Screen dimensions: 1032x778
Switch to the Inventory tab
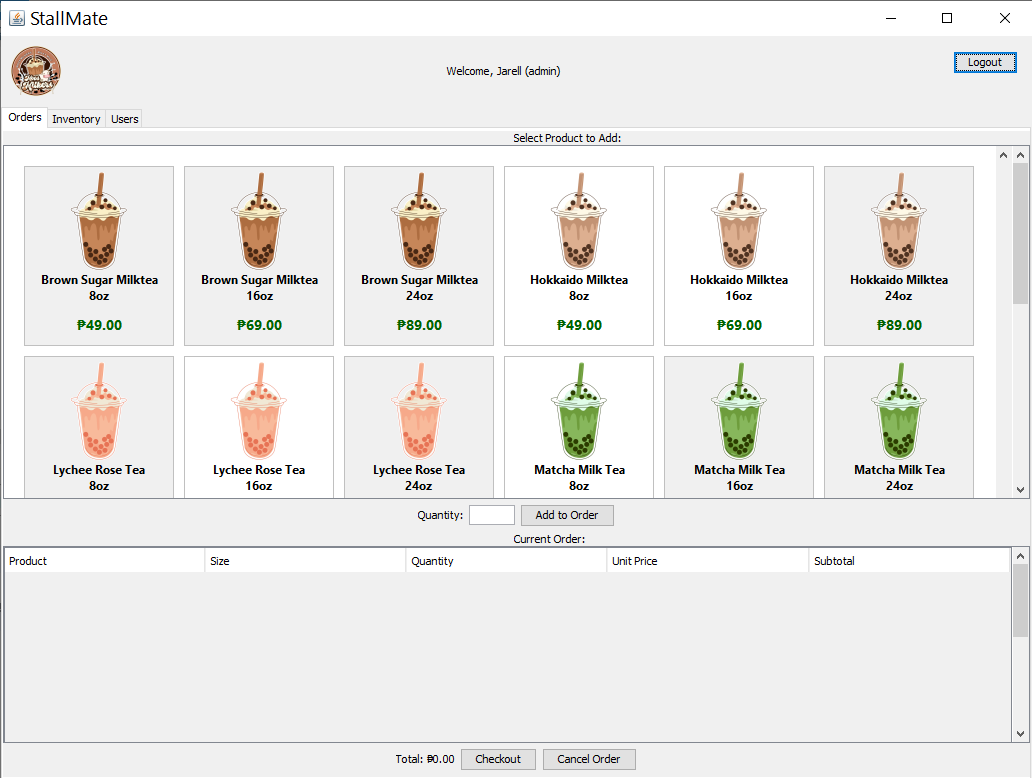[76, 119]
